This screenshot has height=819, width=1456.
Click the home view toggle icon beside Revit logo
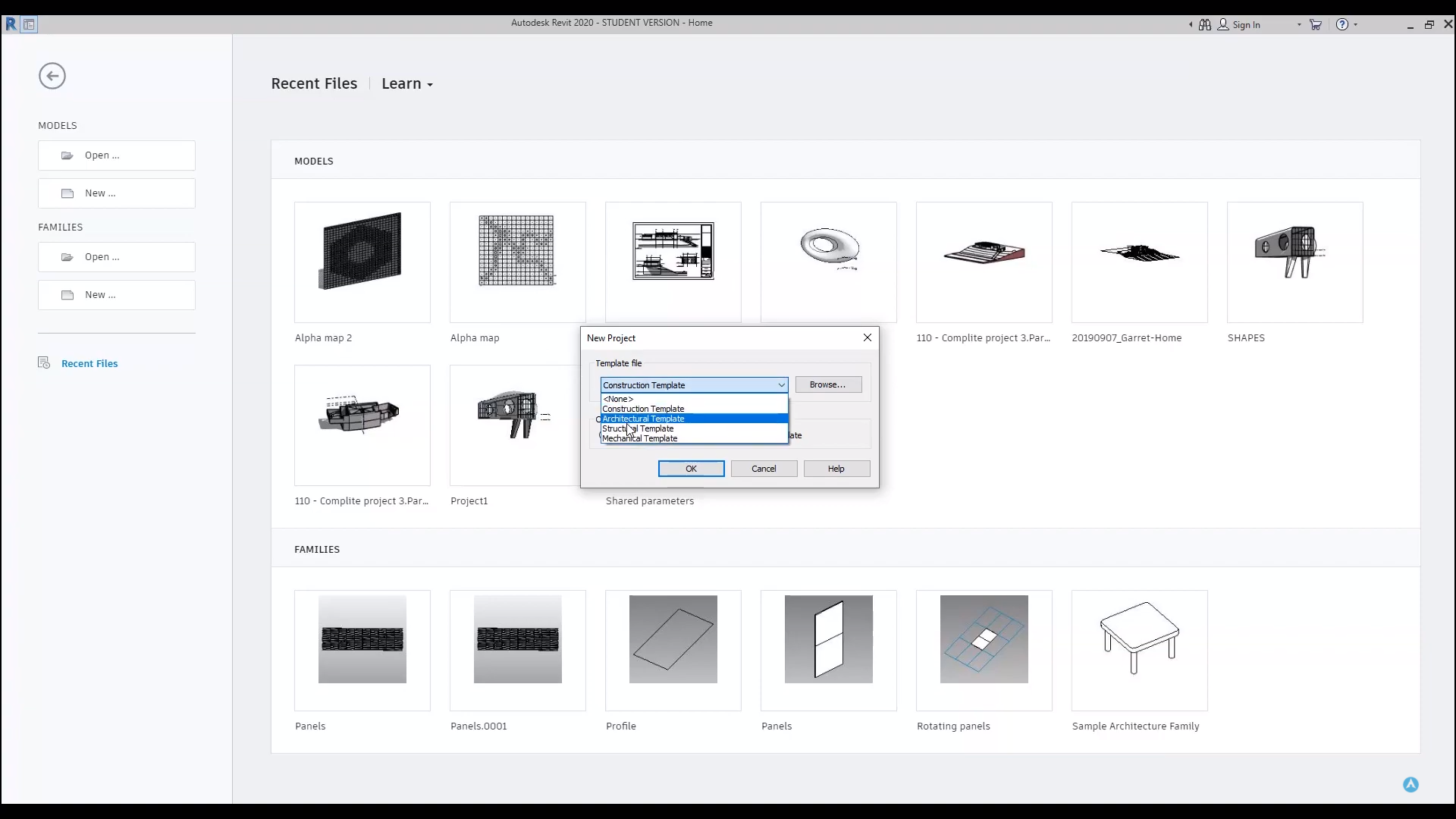[29, 24]
